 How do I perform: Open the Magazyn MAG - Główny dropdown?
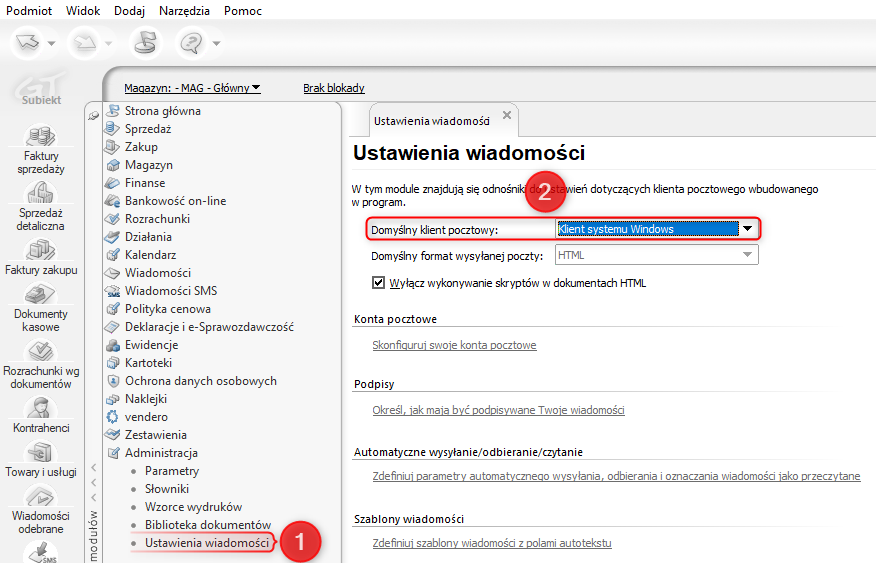(x=192, y=88)
